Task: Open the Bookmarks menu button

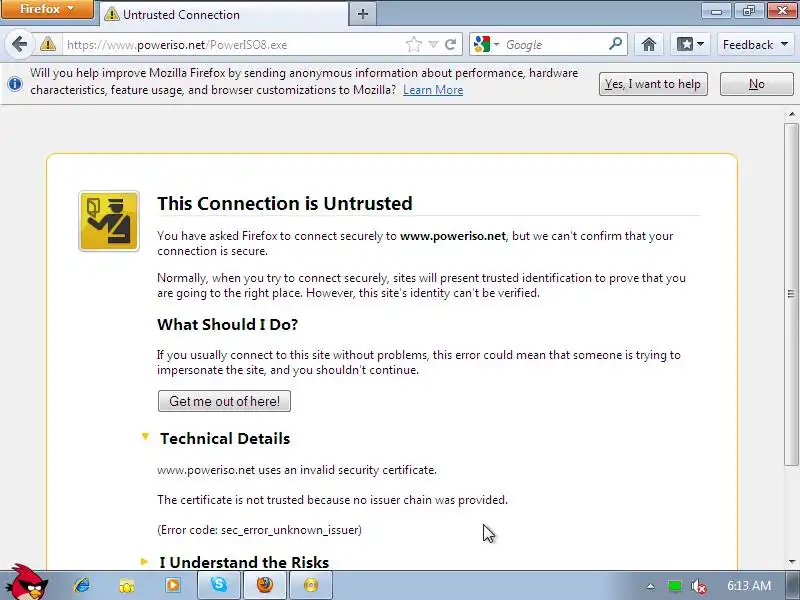Action: (x=690, y=44)
